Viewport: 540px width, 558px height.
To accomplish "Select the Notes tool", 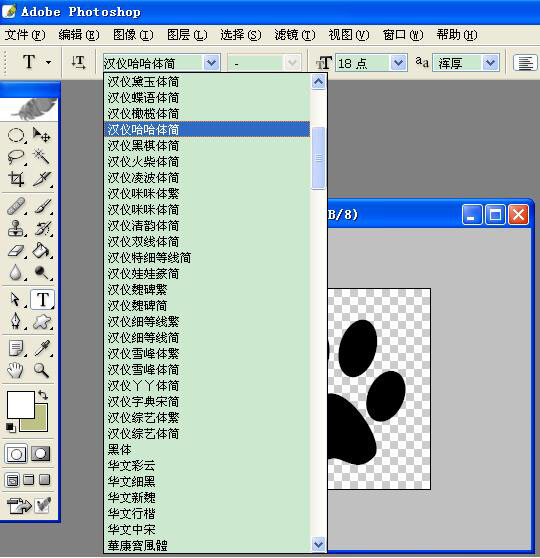I will (16, 348).
